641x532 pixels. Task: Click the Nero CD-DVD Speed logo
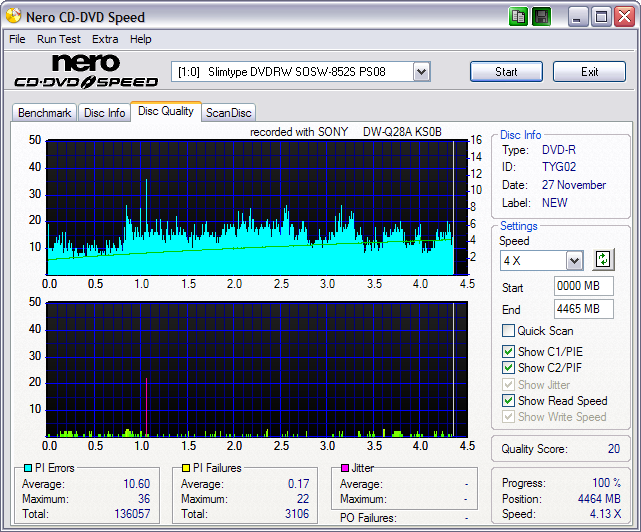coord(85,72)
